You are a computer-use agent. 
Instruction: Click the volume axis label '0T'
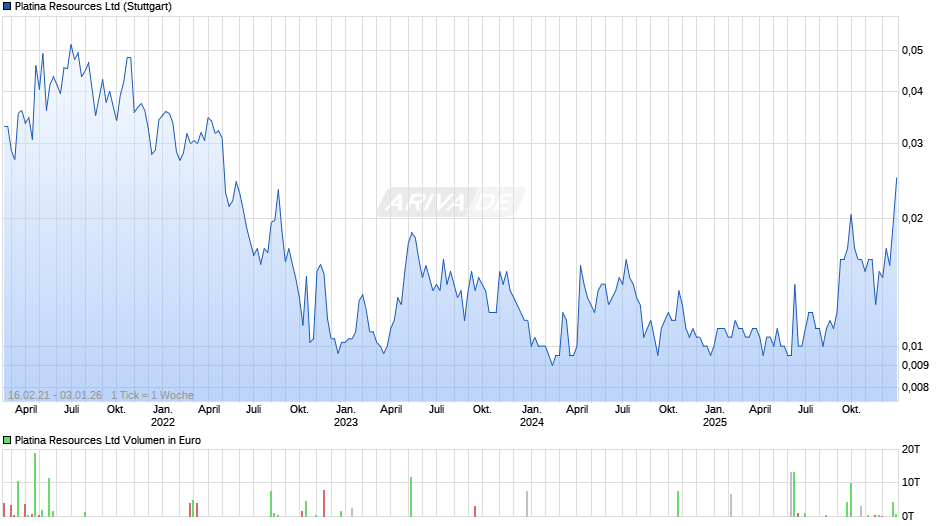(908, 516)
